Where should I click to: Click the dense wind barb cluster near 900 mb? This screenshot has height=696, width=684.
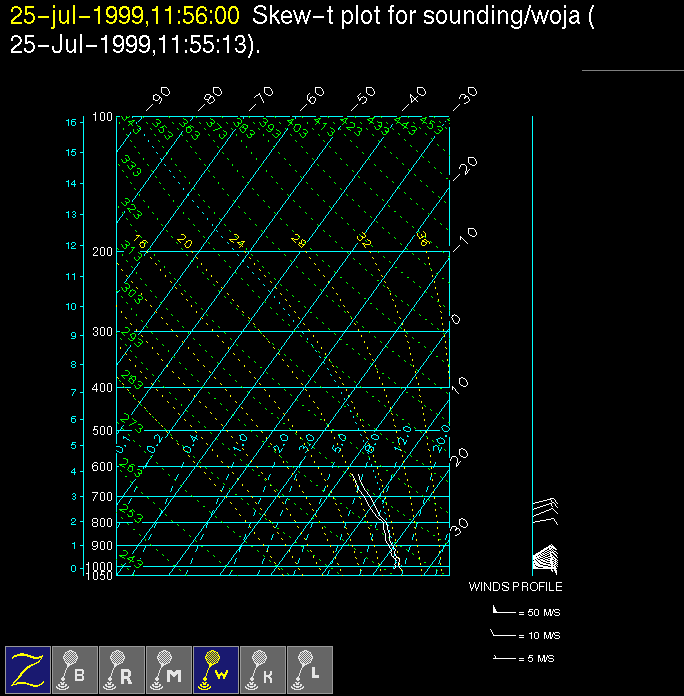pyautogui.click(x=546, y=555)
